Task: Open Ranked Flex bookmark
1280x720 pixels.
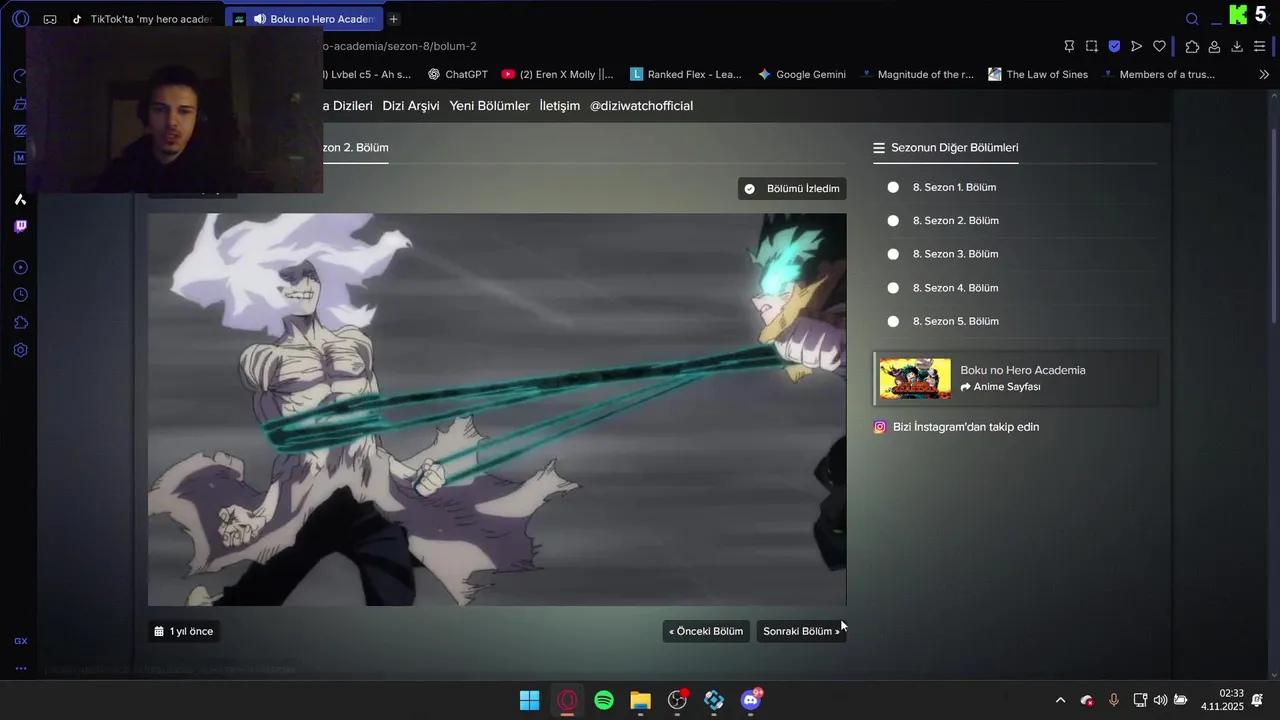Action: tap(686, 74)
